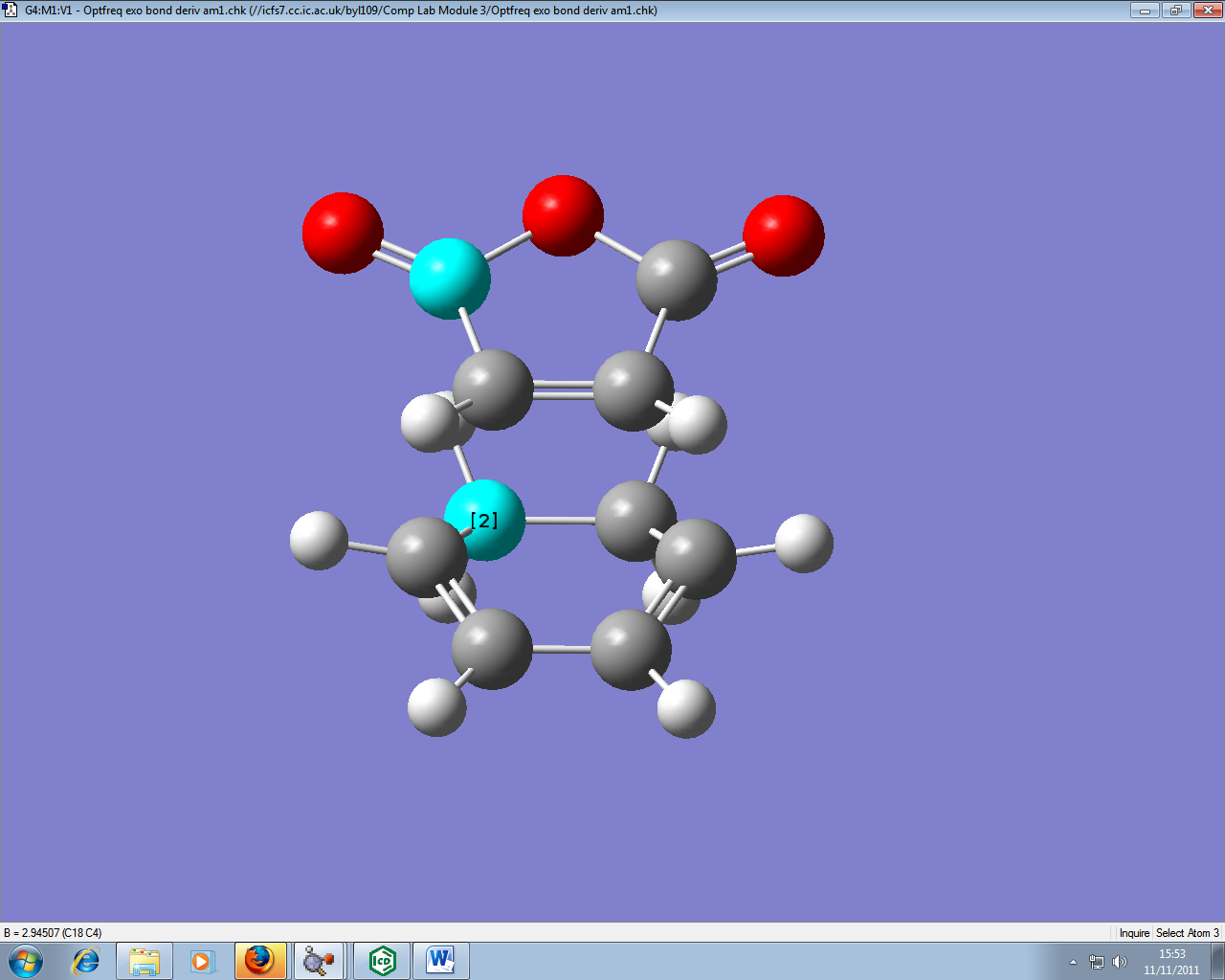Select the far-left white hydrogen atom

319,541
